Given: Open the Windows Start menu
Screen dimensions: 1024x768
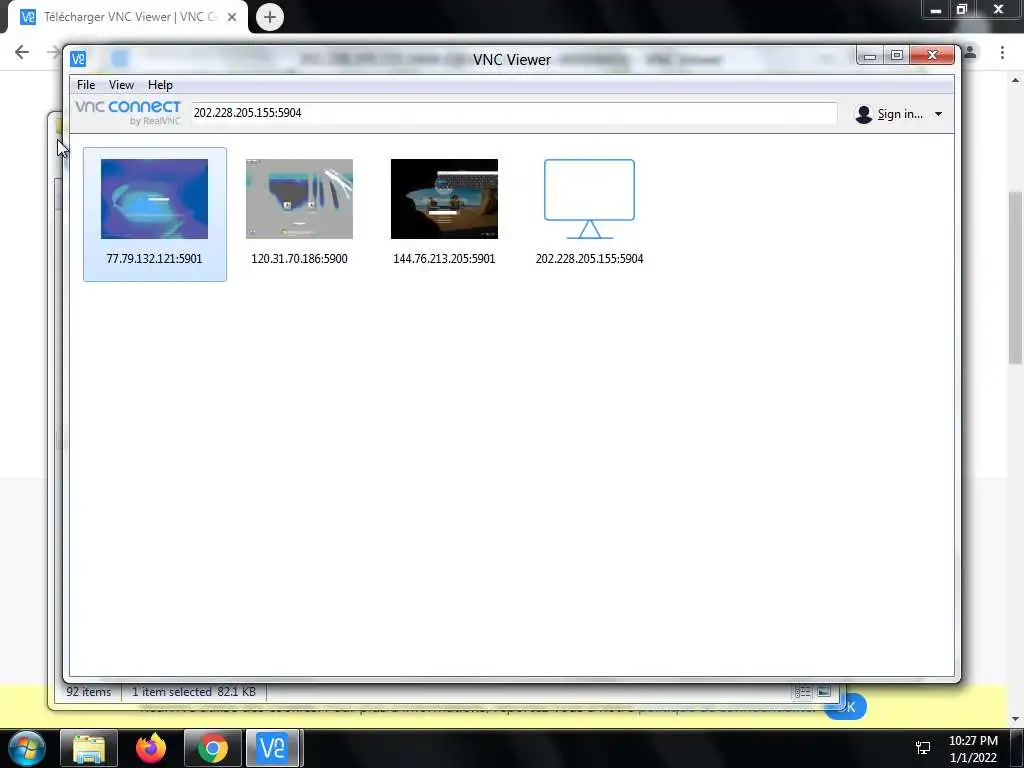Looking at the screenshot, I should point(27,748).
